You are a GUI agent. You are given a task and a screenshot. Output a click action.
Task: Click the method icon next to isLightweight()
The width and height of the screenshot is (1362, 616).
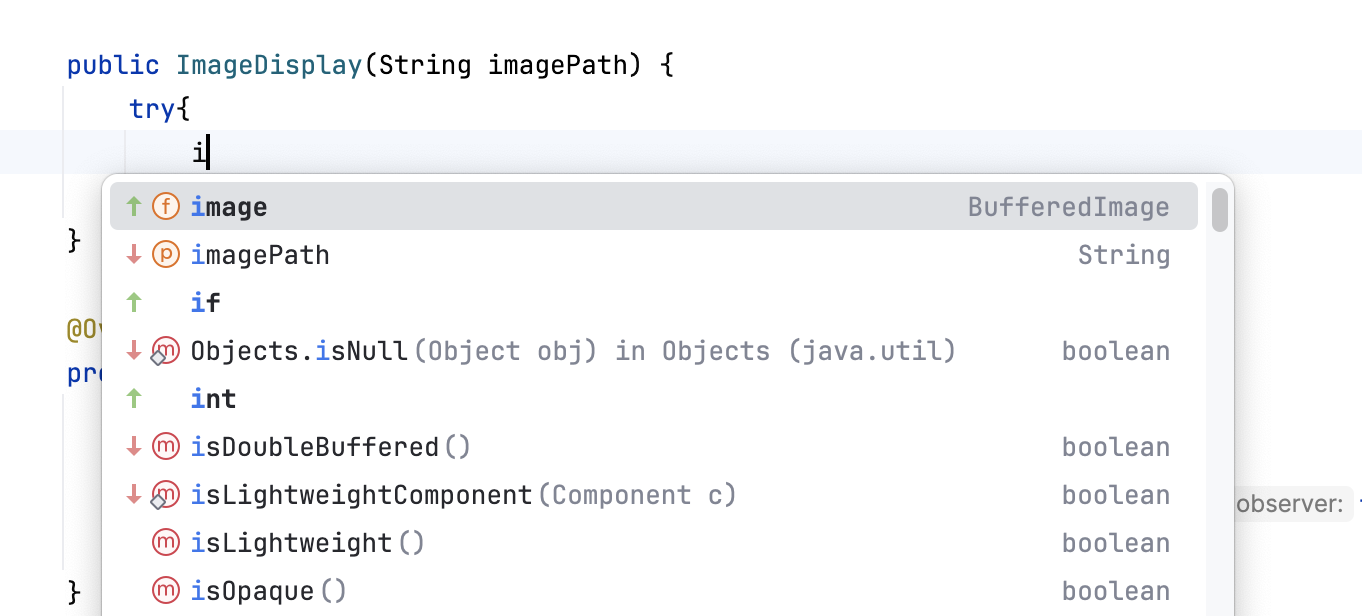pos(166,542)
